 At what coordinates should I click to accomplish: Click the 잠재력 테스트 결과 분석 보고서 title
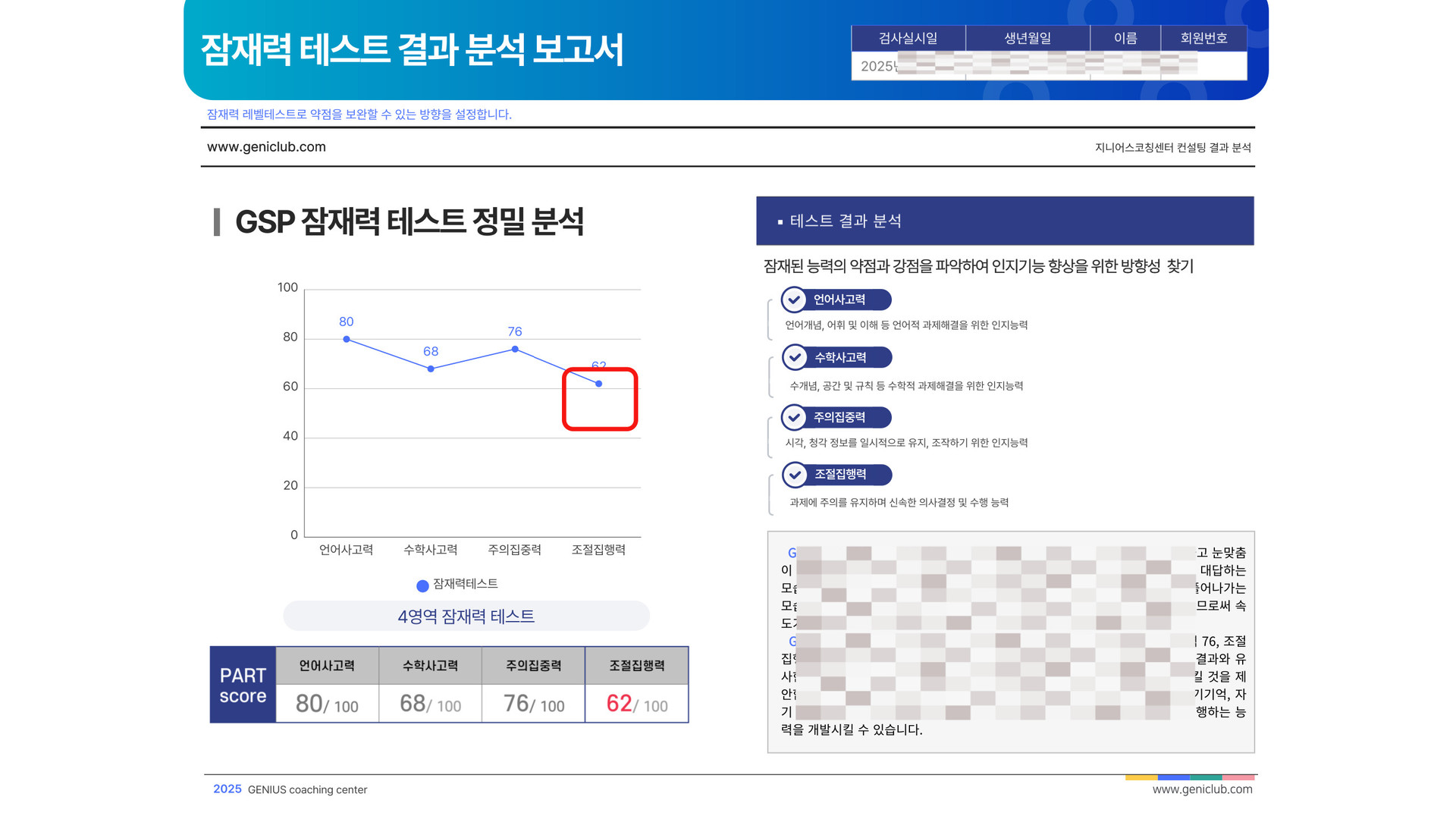tap(412, 50)
